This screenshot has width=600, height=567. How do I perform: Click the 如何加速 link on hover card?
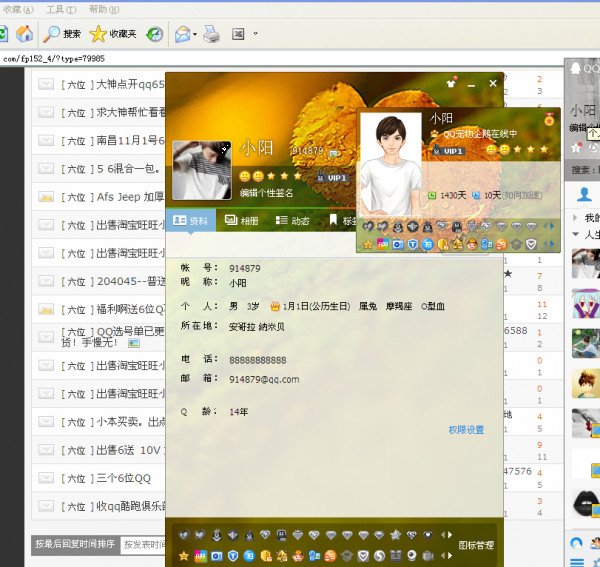tap(522, 195)
